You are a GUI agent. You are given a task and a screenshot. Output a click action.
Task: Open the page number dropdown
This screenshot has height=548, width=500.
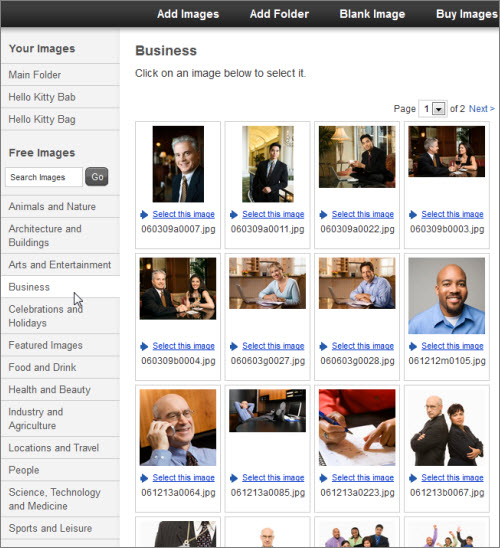[438, 109]
